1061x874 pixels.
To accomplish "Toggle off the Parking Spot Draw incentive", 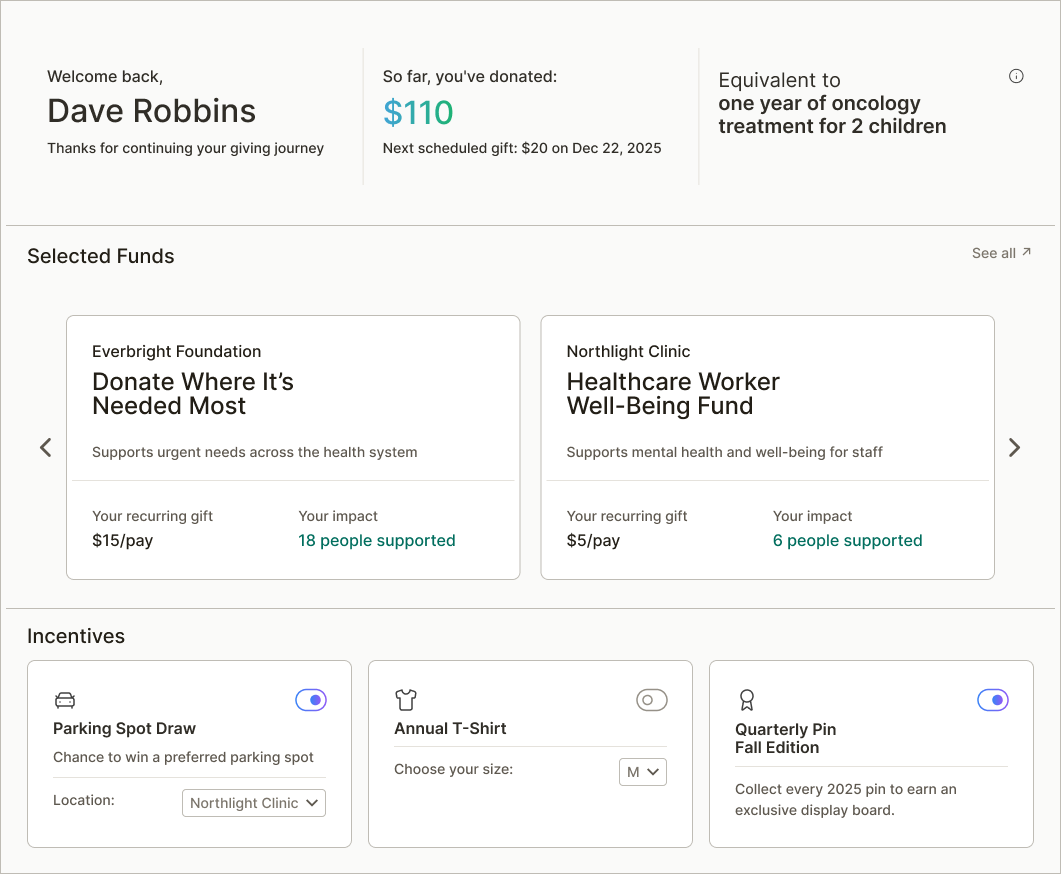I will [311, 700].
